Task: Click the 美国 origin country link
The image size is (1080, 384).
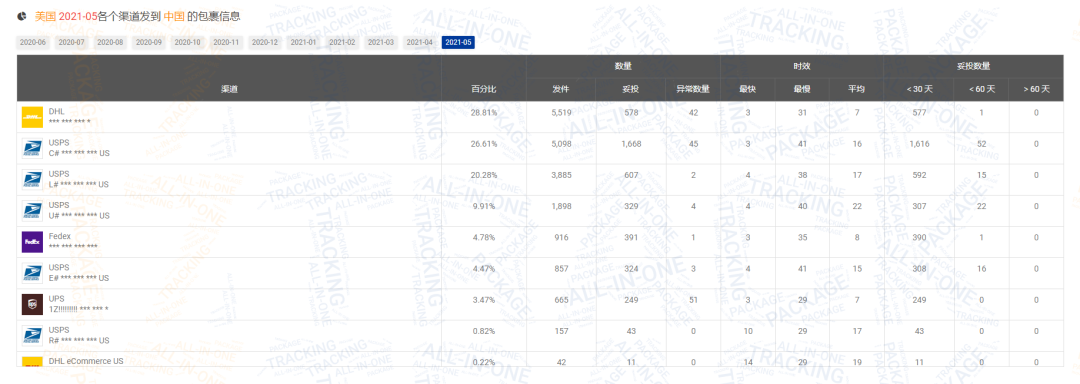Action: click(45, 15)
